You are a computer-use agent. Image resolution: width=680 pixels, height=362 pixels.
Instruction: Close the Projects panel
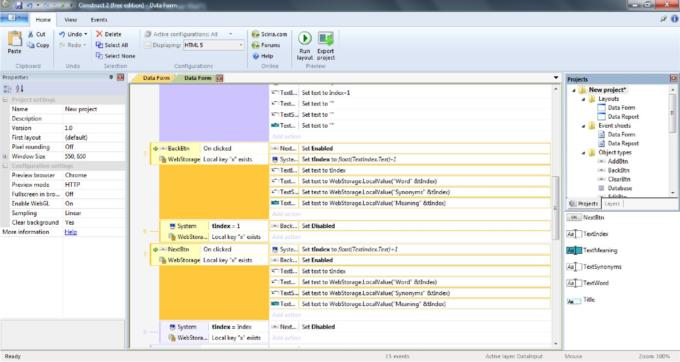pyautogui.click(x=673, y=78)
